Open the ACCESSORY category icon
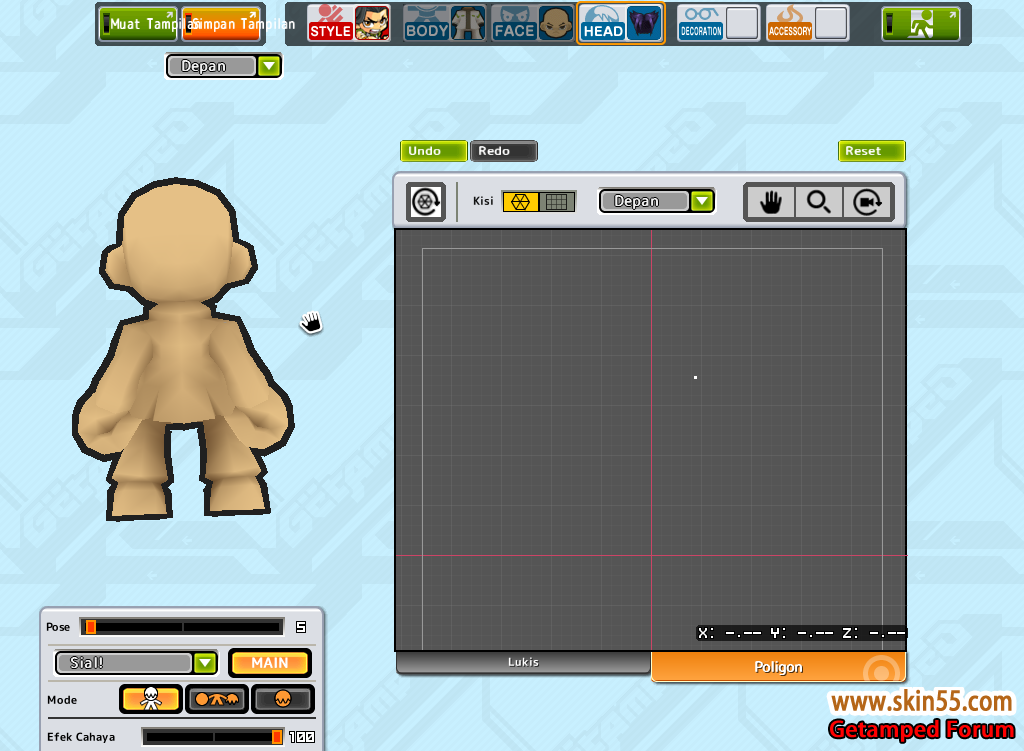The width and height of the screenshot is (1024, 751). [790, 24]
